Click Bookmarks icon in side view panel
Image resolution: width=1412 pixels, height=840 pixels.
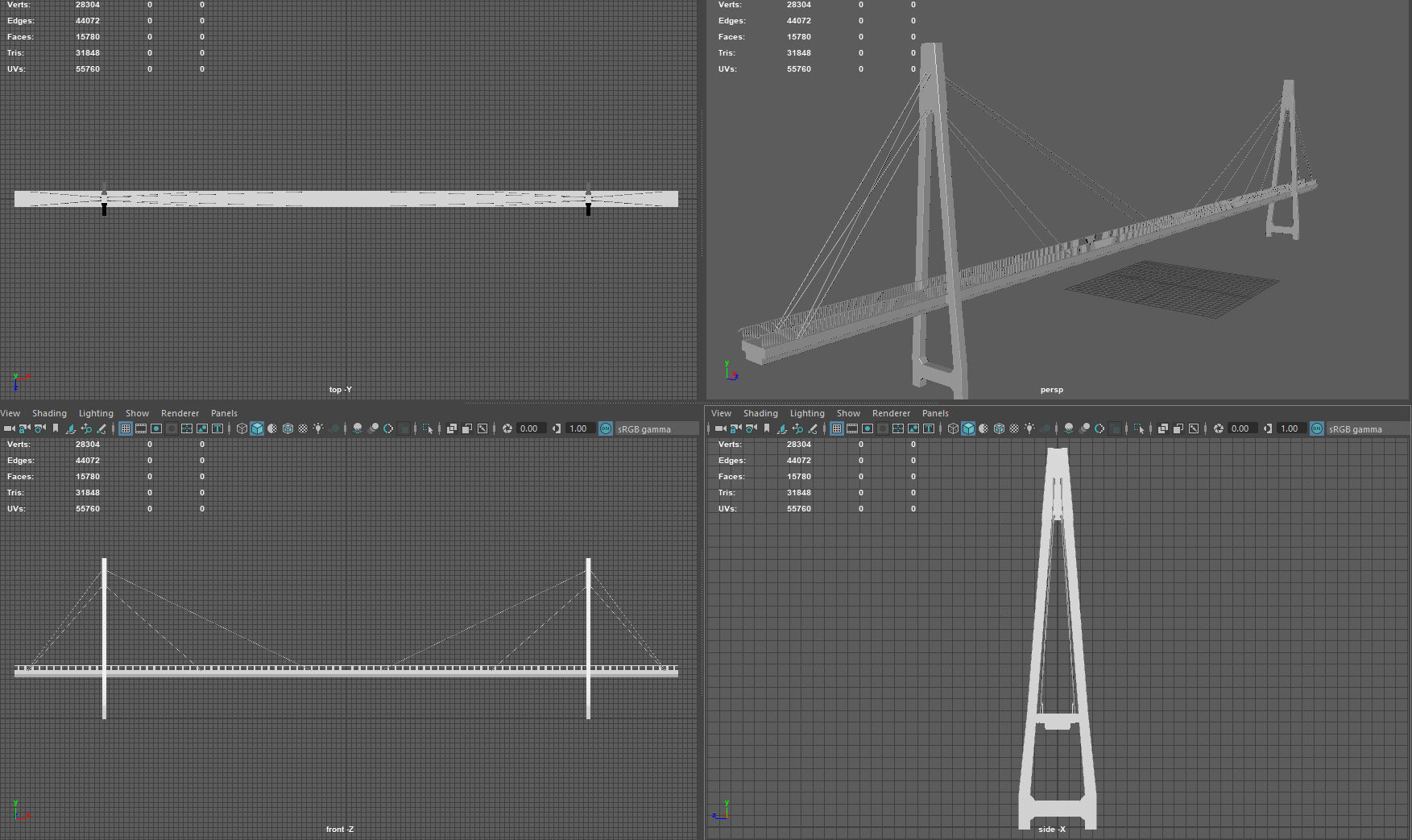[x=767, y=428]
